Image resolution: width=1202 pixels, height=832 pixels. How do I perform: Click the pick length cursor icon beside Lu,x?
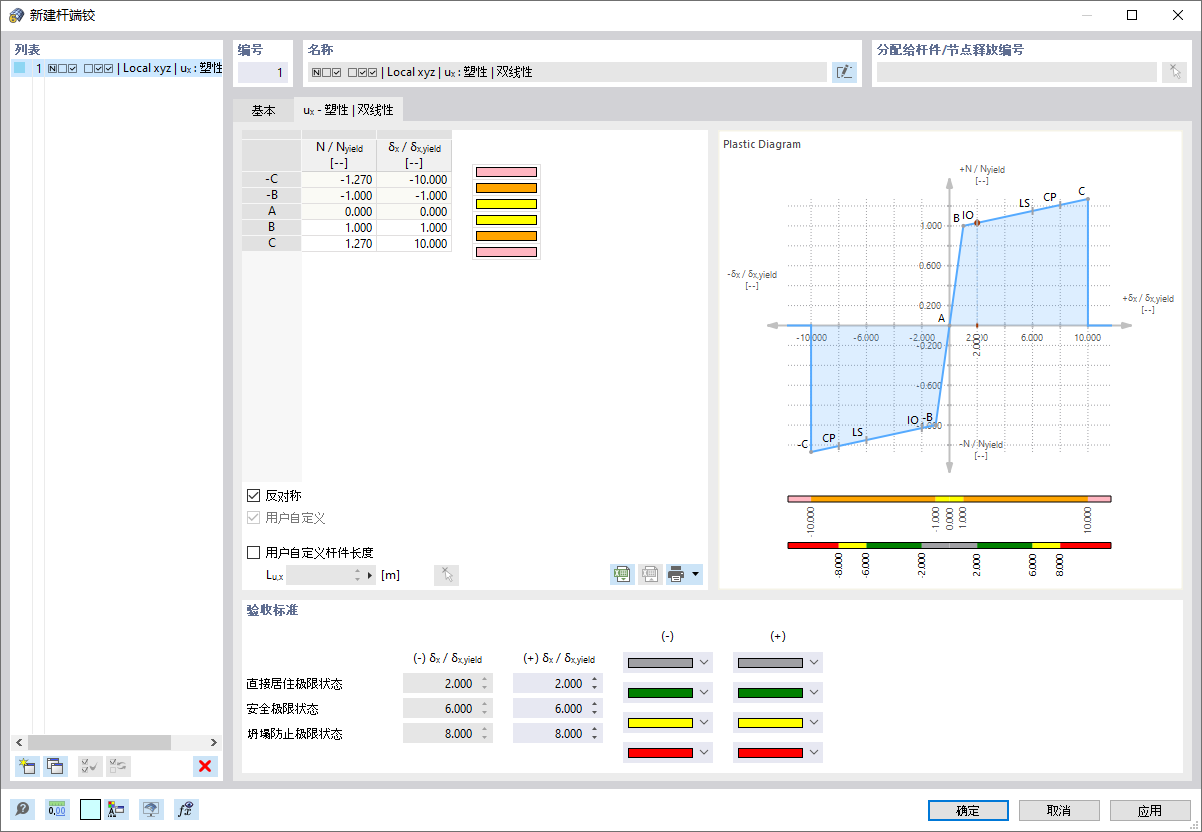(x=447, y=575)
